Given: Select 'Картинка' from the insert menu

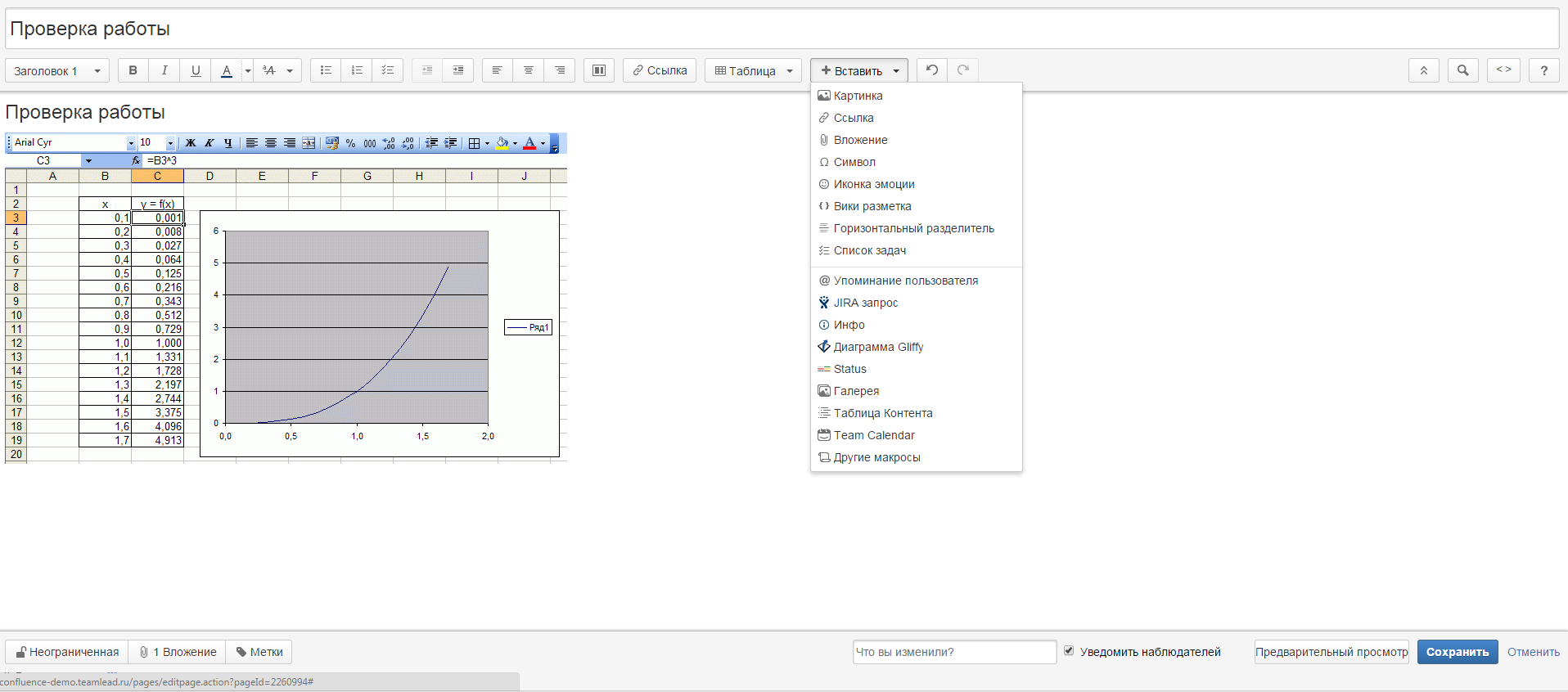Looking at the screenshot, I should 858,96.
